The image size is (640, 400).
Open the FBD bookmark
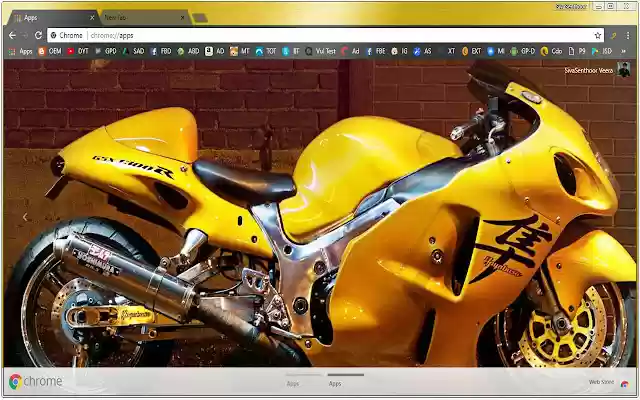click(161, 51)
